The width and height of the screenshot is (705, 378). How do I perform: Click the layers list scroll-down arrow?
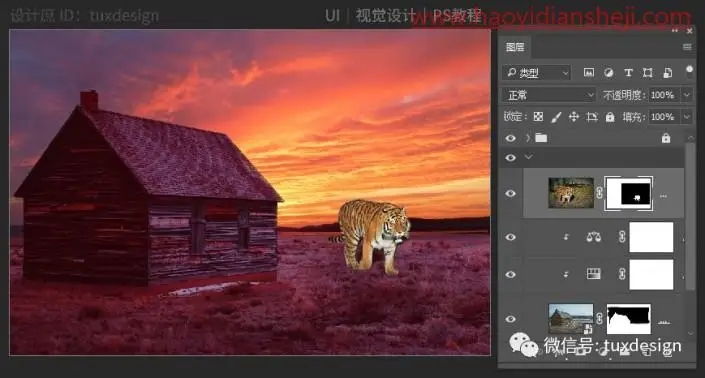690,334
